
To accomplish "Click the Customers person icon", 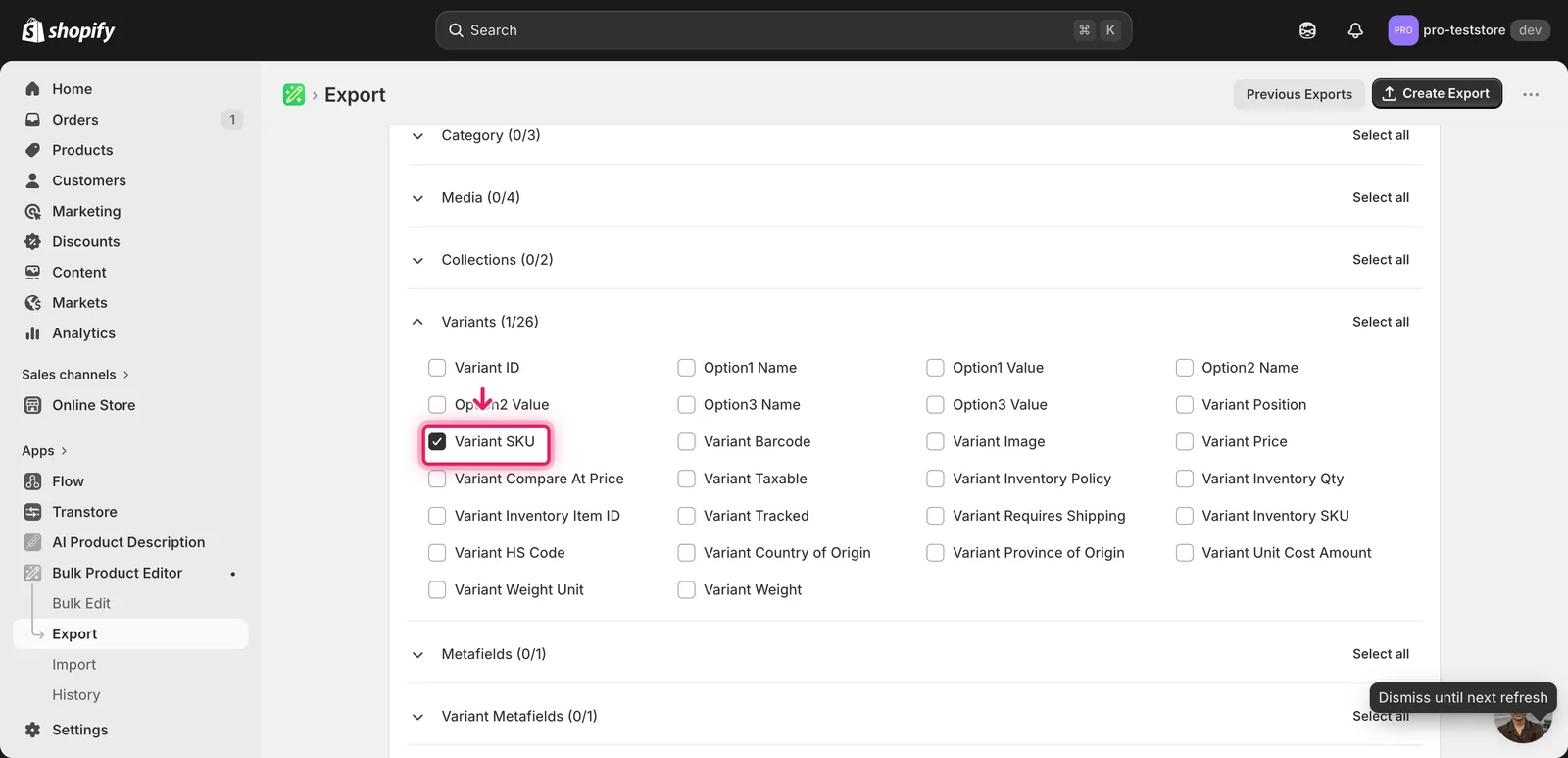I will click(32, 180).
